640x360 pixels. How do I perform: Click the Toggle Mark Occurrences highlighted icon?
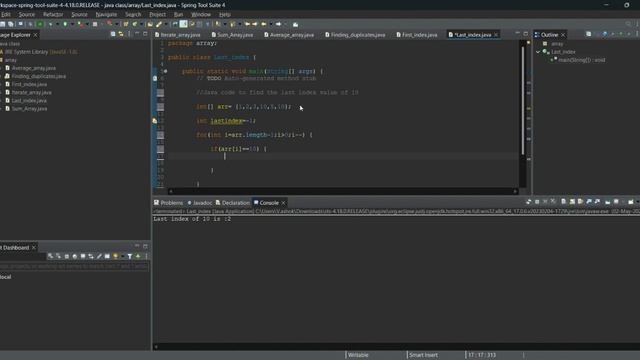point(184,24)
